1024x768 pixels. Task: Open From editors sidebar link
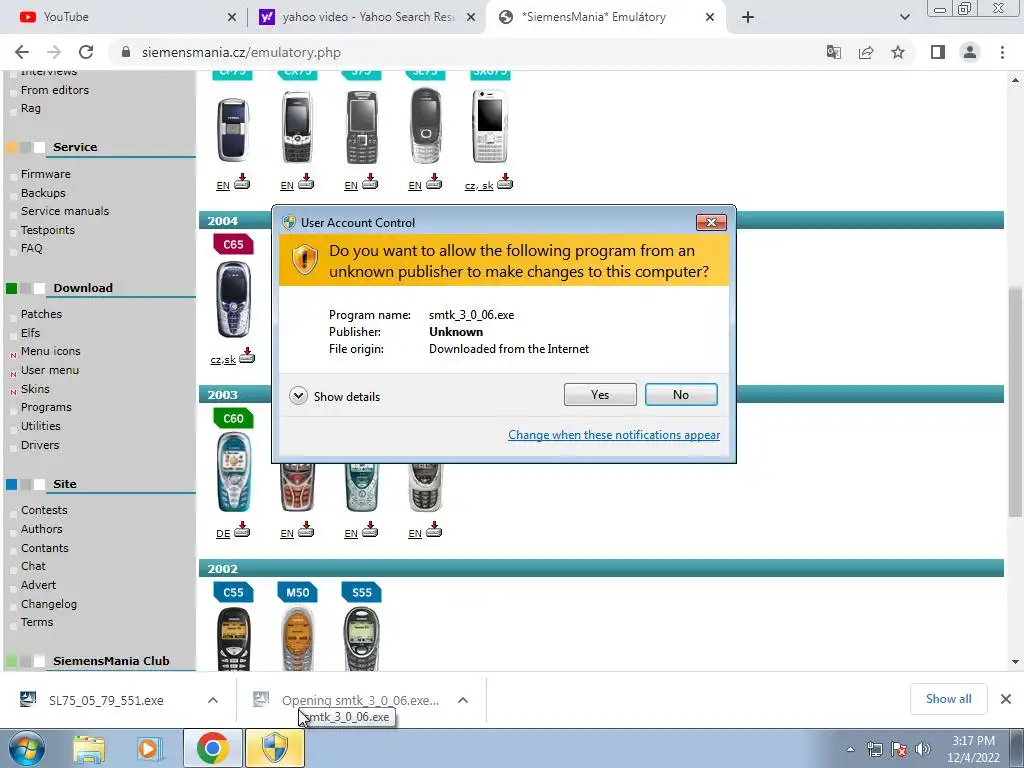click(55, 90)
